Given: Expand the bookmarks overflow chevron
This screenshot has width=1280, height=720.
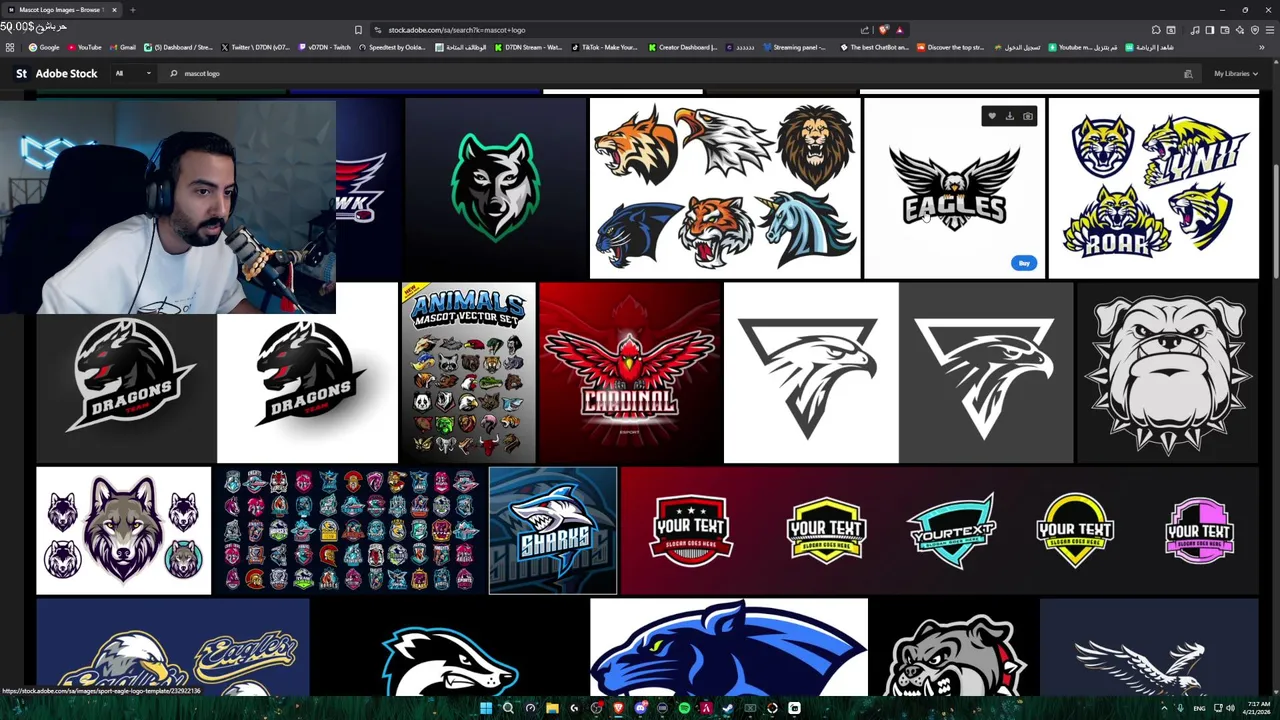Looking at the screenshot, I should 1261,47.
